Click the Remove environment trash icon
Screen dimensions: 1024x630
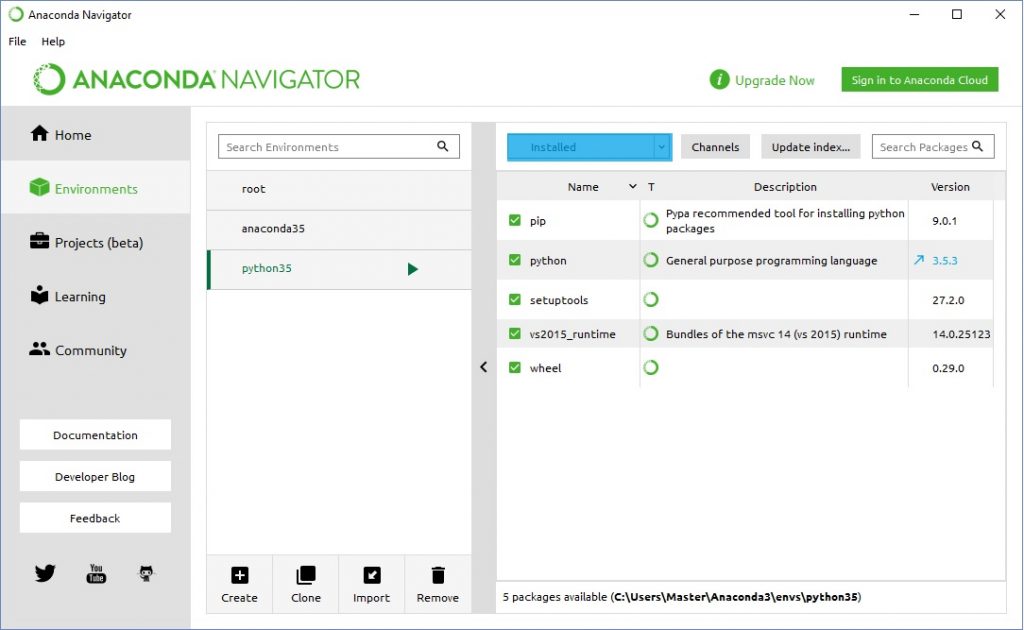pyautogui.click(x=437, y=575)
